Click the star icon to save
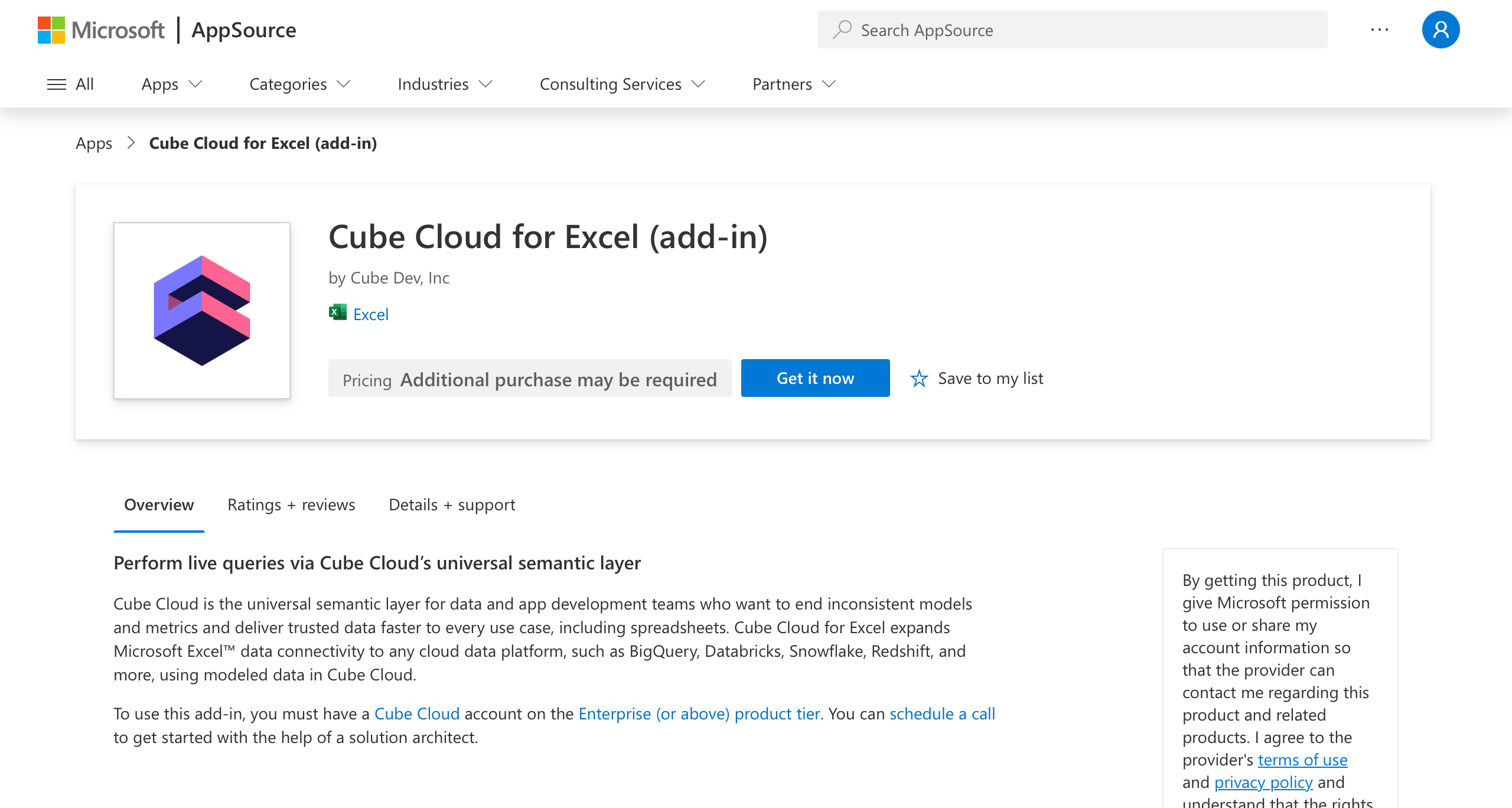This screenshot has width=1512, height=808. click(x=919, y=378)
